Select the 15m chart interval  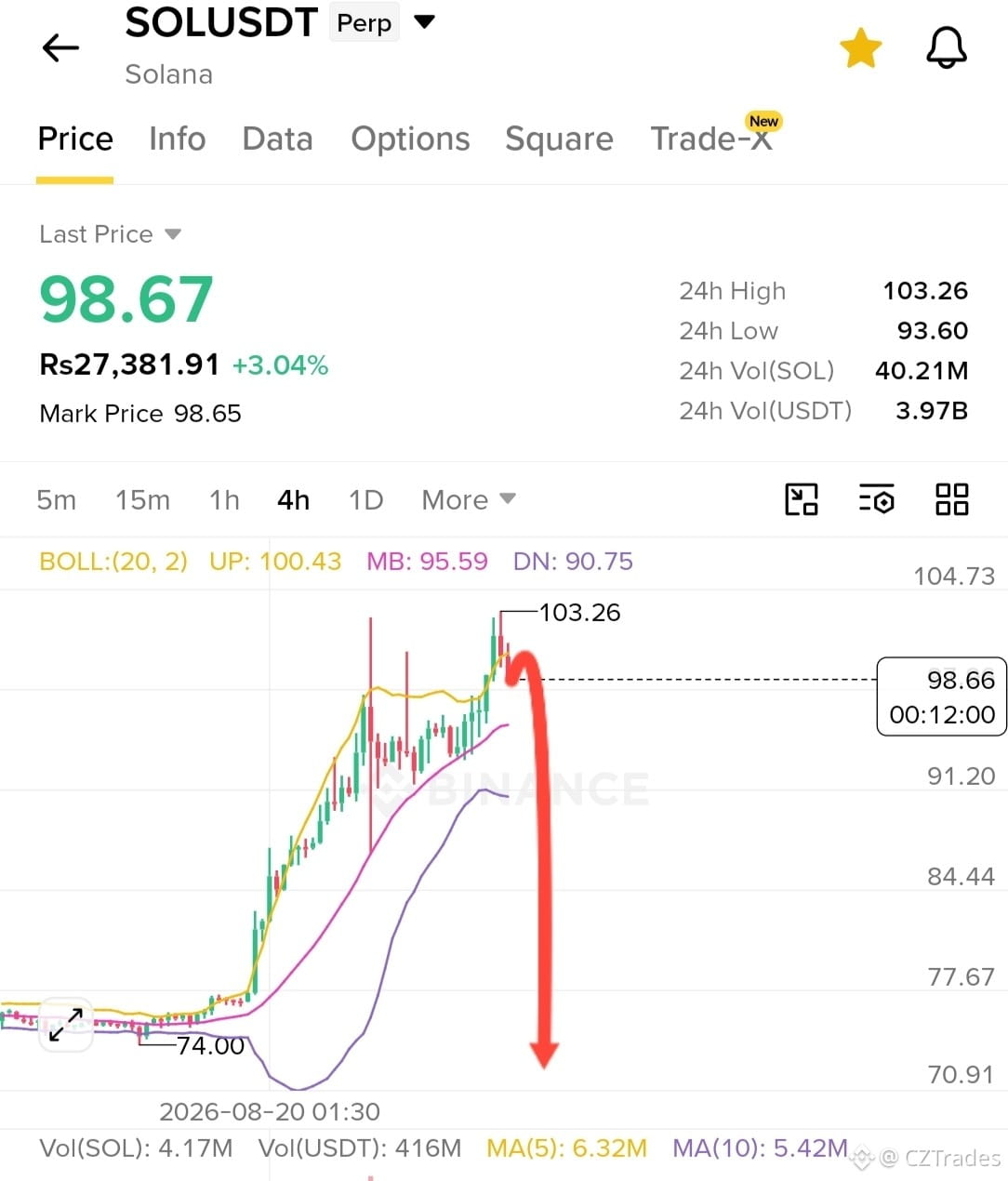click(142, 500)
